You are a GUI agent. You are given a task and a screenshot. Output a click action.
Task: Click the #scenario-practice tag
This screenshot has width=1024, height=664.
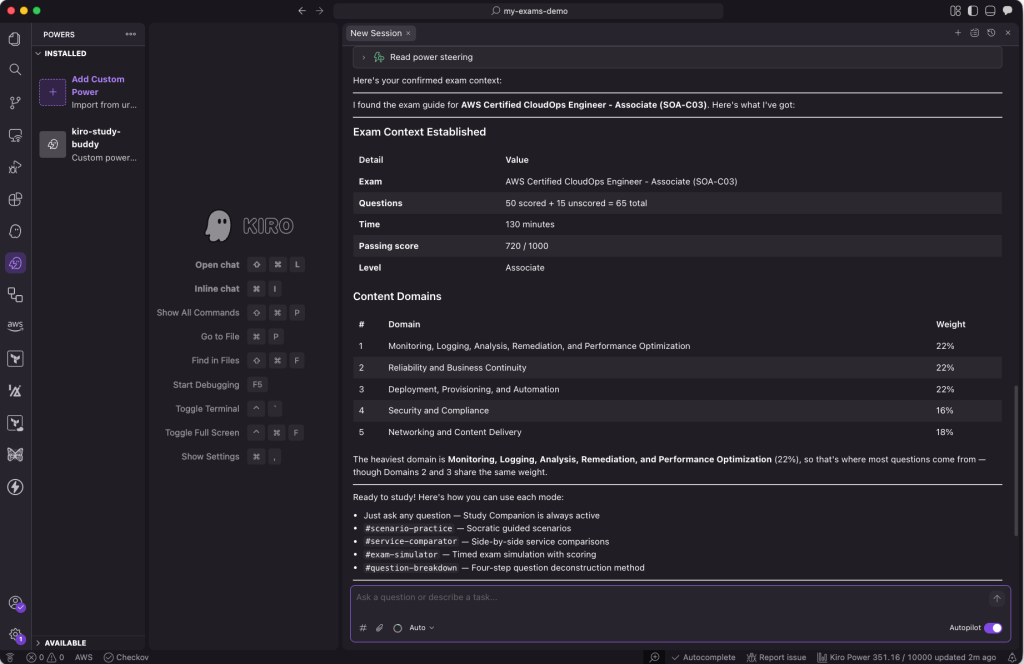point(408,528)
